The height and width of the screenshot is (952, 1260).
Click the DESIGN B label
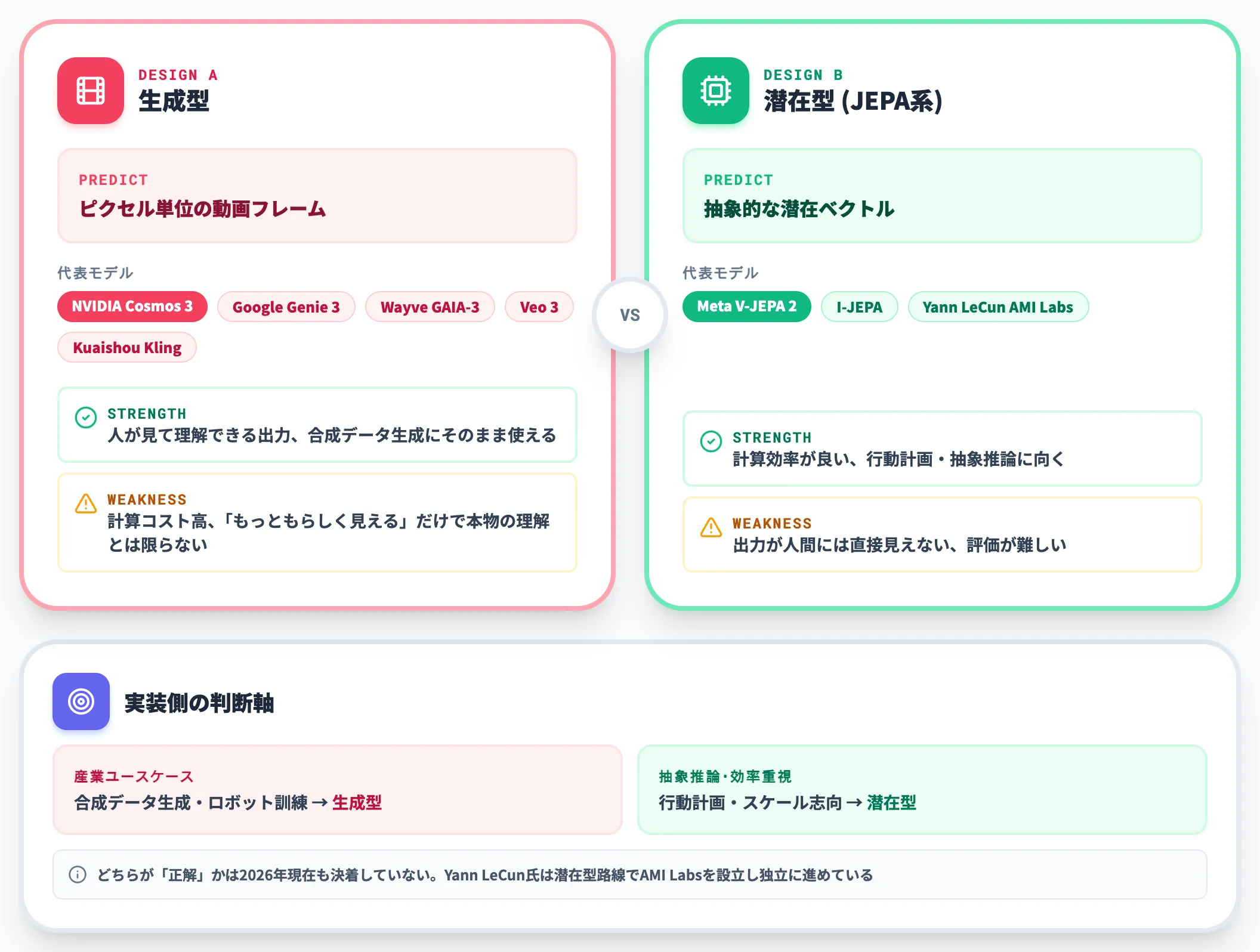tap(803, 75)
